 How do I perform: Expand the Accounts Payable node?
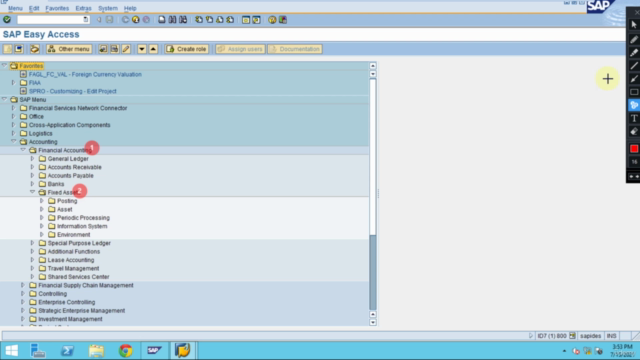pyautogui.click(x=32, y=175)
